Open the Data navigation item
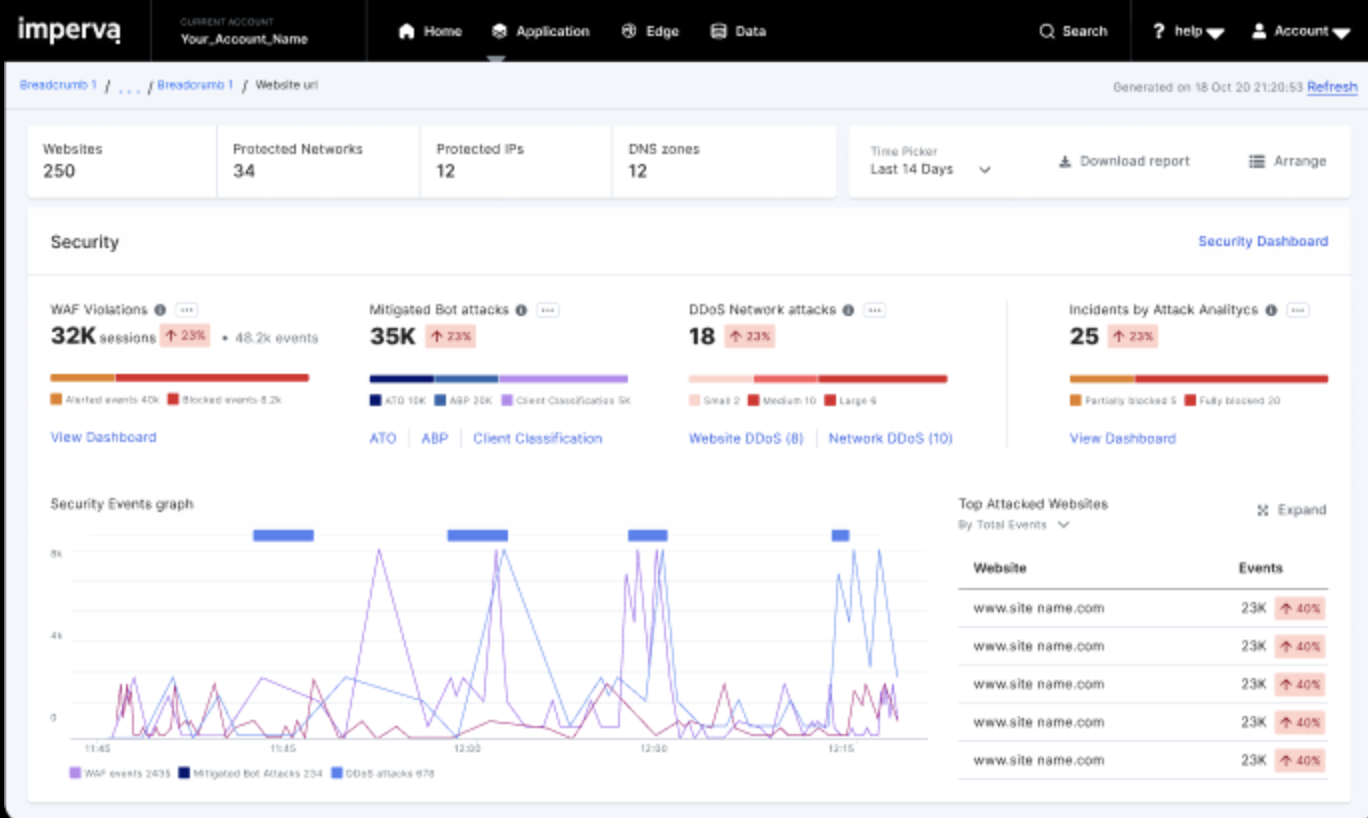This screenshot has height=818, width=1368. [738, 31]
